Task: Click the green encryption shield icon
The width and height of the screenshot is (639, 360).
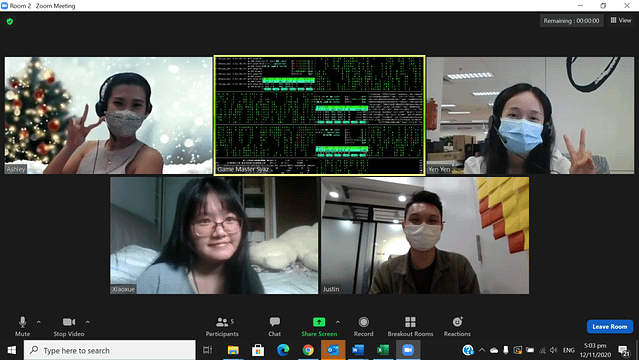Action: [x=10, y=21]
